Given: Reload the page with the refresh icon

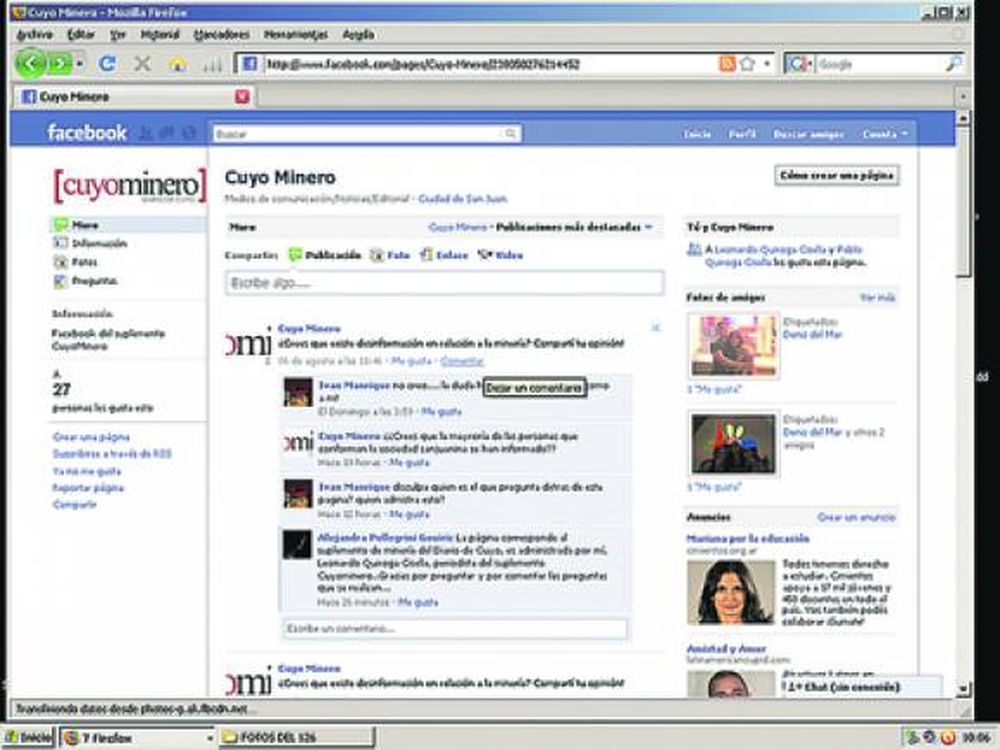Looking at the screenshot, I should pyautogui.click(x=107, y=64).
